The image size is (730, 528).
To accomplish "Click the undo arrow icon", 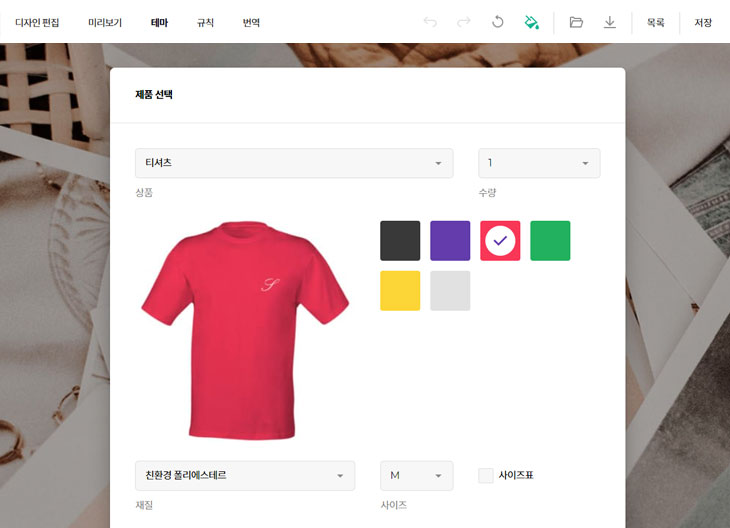I will [430, 22].
